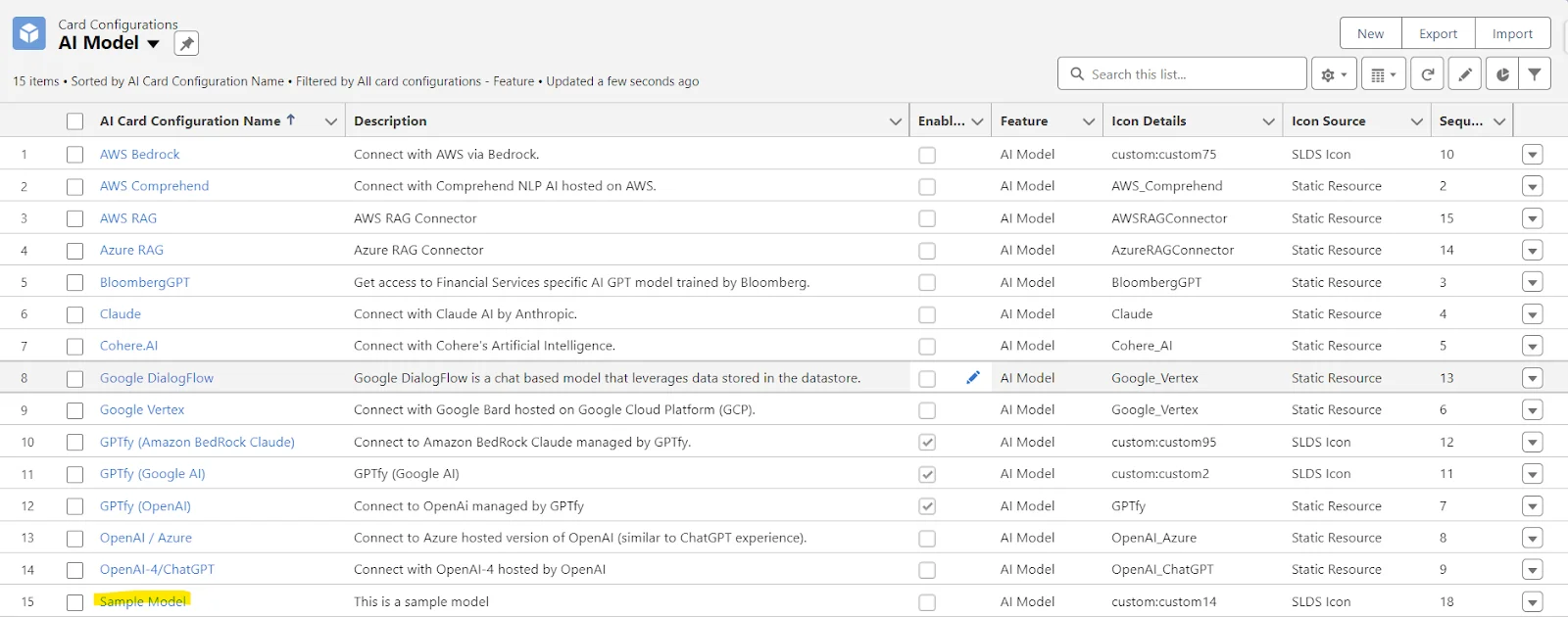Click the Icon Source column header
This screenshot has width=1568, height=617.
(1328, 121)
